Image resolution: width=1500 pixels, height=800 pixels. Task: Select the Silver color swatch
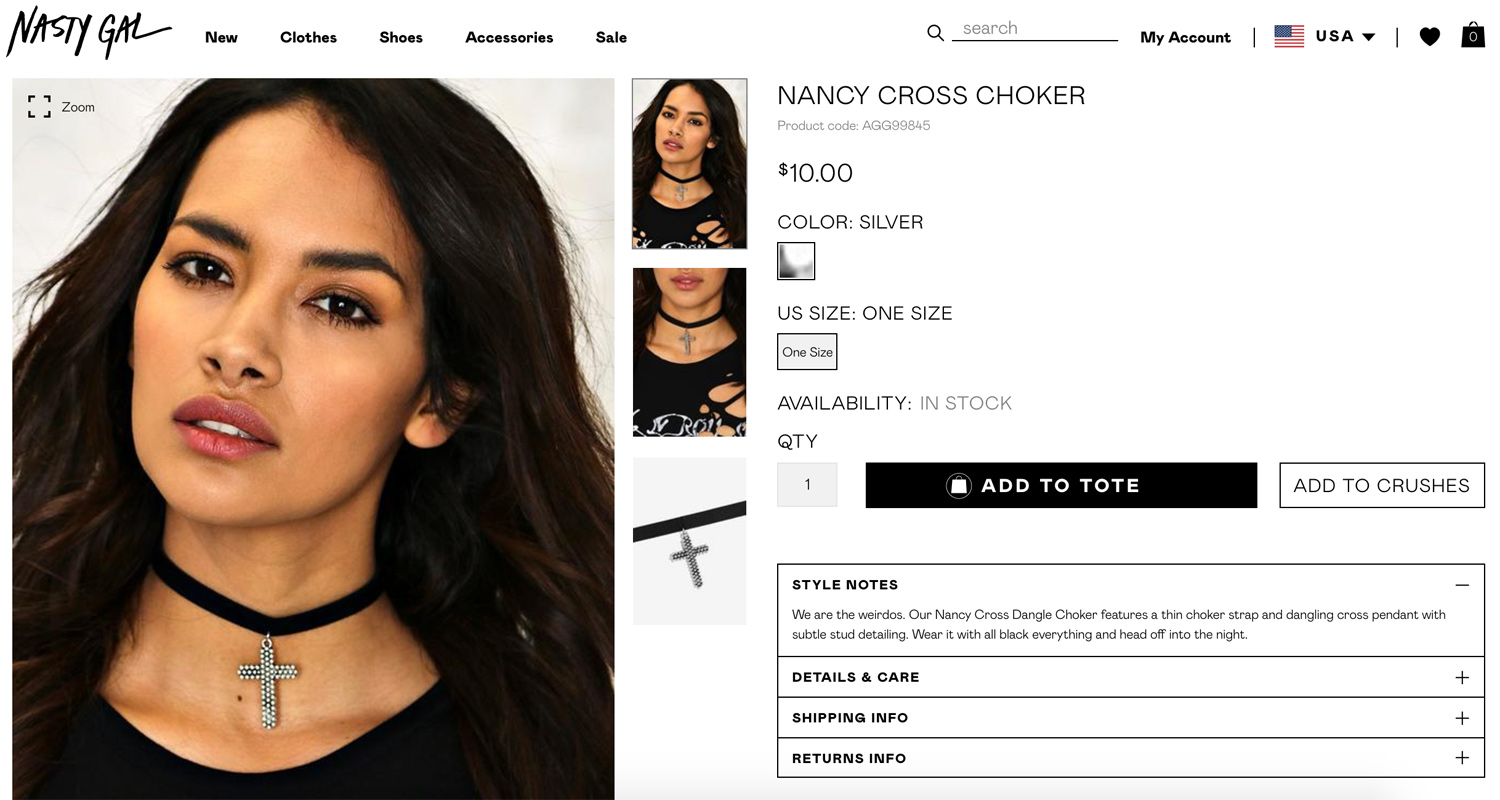(796, 261)
